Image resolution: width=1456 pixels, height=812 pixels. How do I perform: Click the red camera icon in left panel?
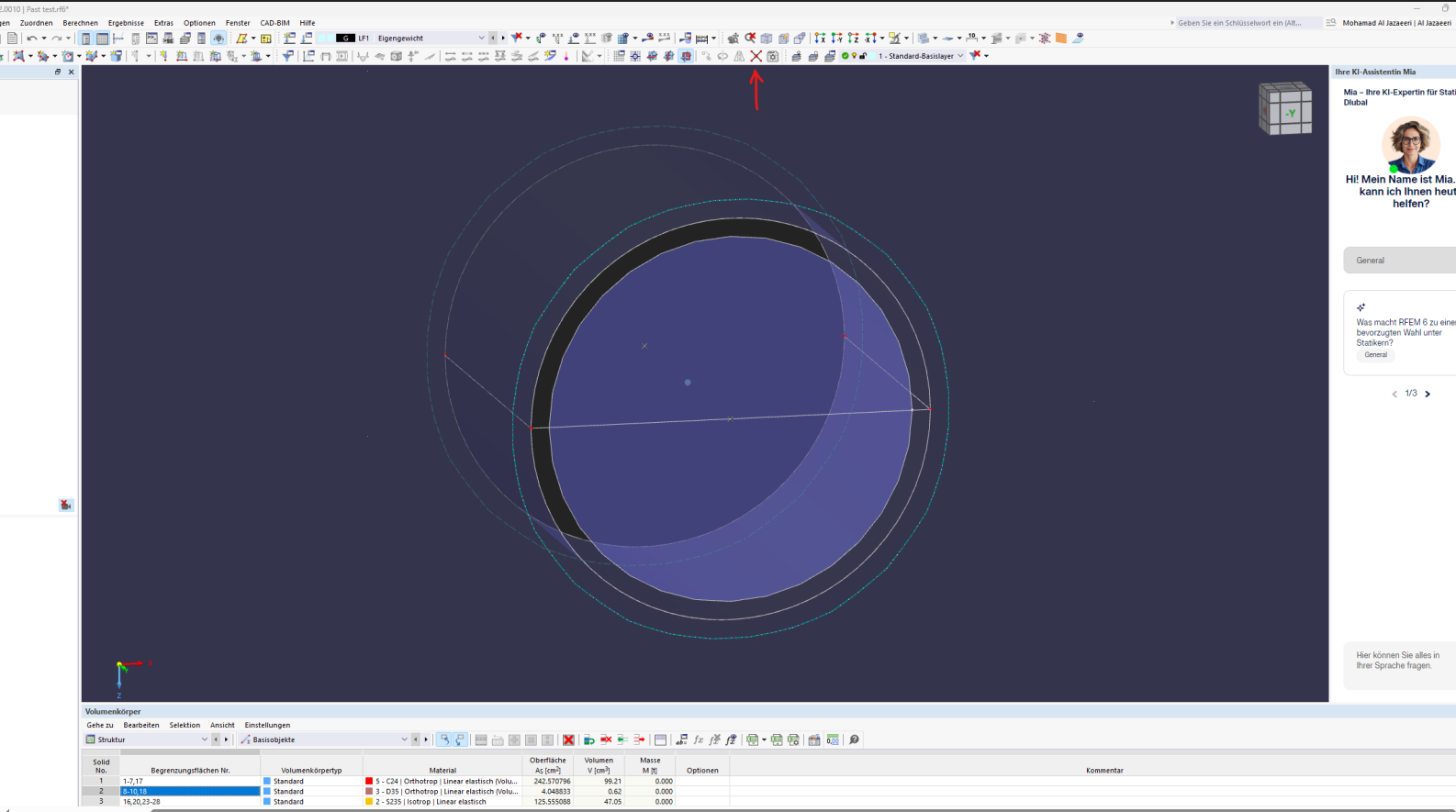(x=66, y=506)
